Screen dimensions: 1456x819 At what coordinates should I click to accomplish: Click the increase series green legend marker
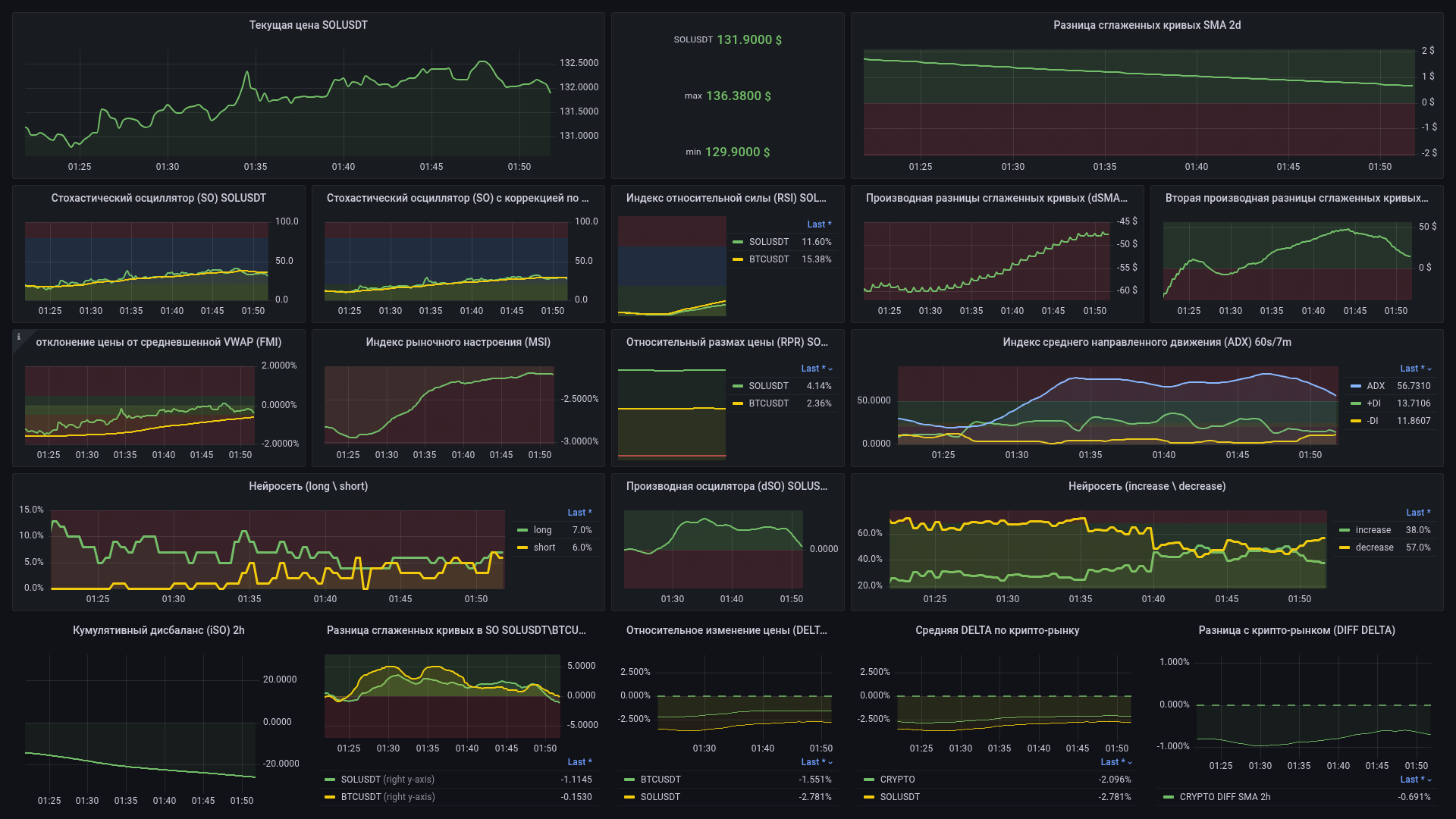[1345, 530]
